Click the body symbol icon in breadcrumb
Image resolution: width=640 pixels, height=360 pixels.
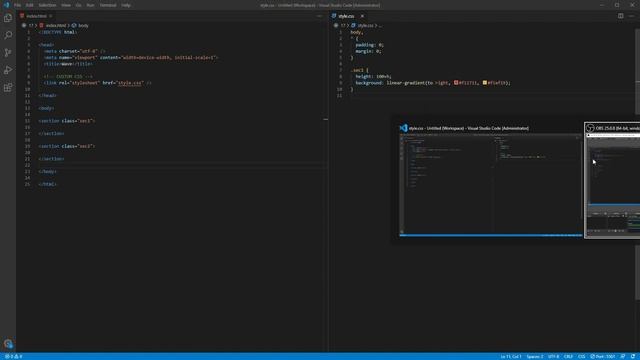[x=74, y=25]
